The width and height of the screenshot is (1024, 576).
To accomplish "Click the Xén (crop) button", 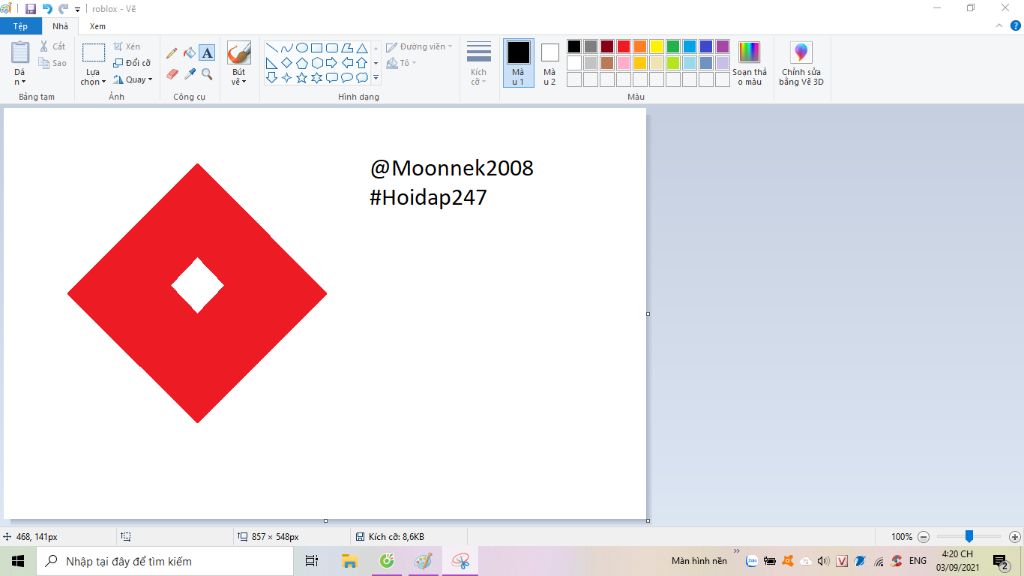I will pos(127,46).
